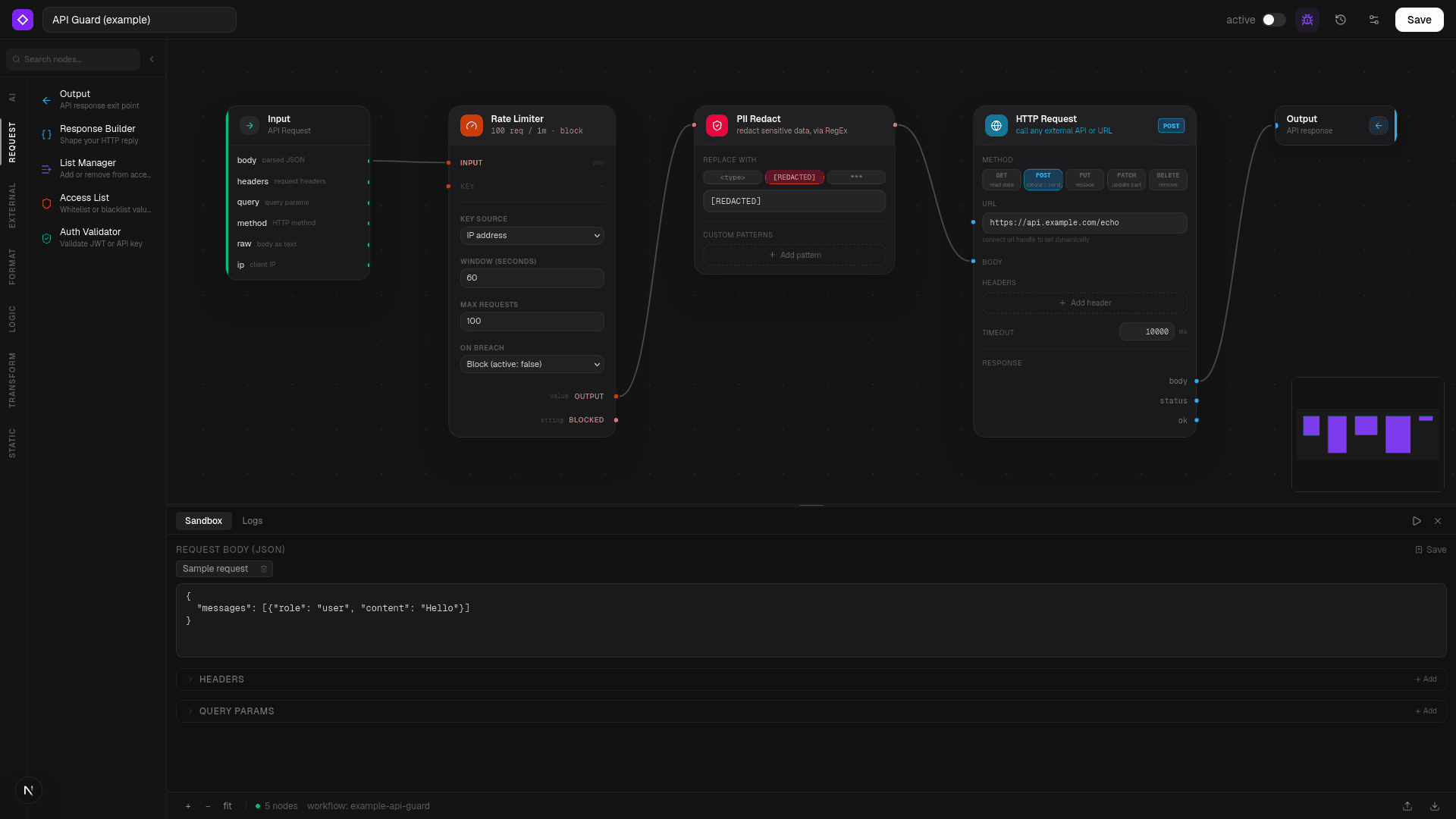Expand the QUERY PARAMS section
Image resolution: width=1456 pixels, height=819 pixels.
(811, 711)
